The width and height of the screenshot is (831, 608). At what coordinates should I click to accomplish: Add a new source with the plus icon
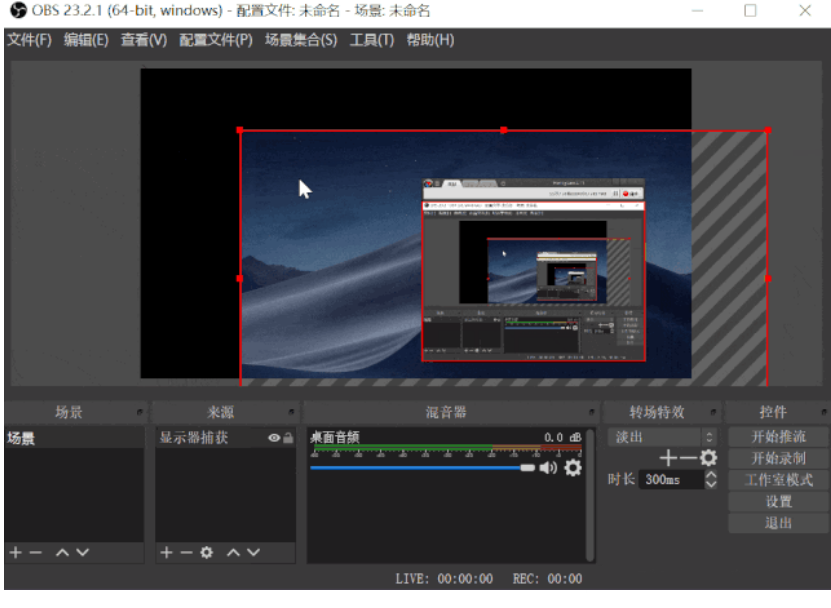pyautogui.click(x=166, y=552)
